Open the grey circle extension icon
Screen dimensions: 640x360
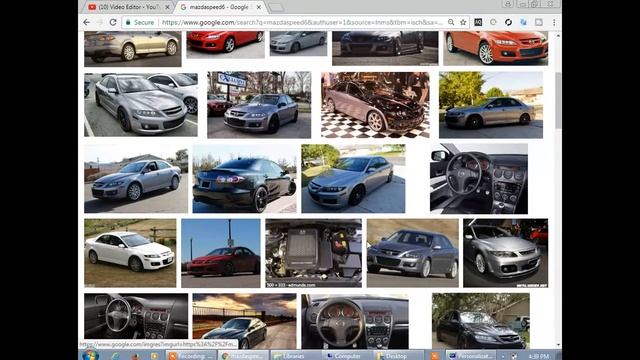click(x=493, y=22)
